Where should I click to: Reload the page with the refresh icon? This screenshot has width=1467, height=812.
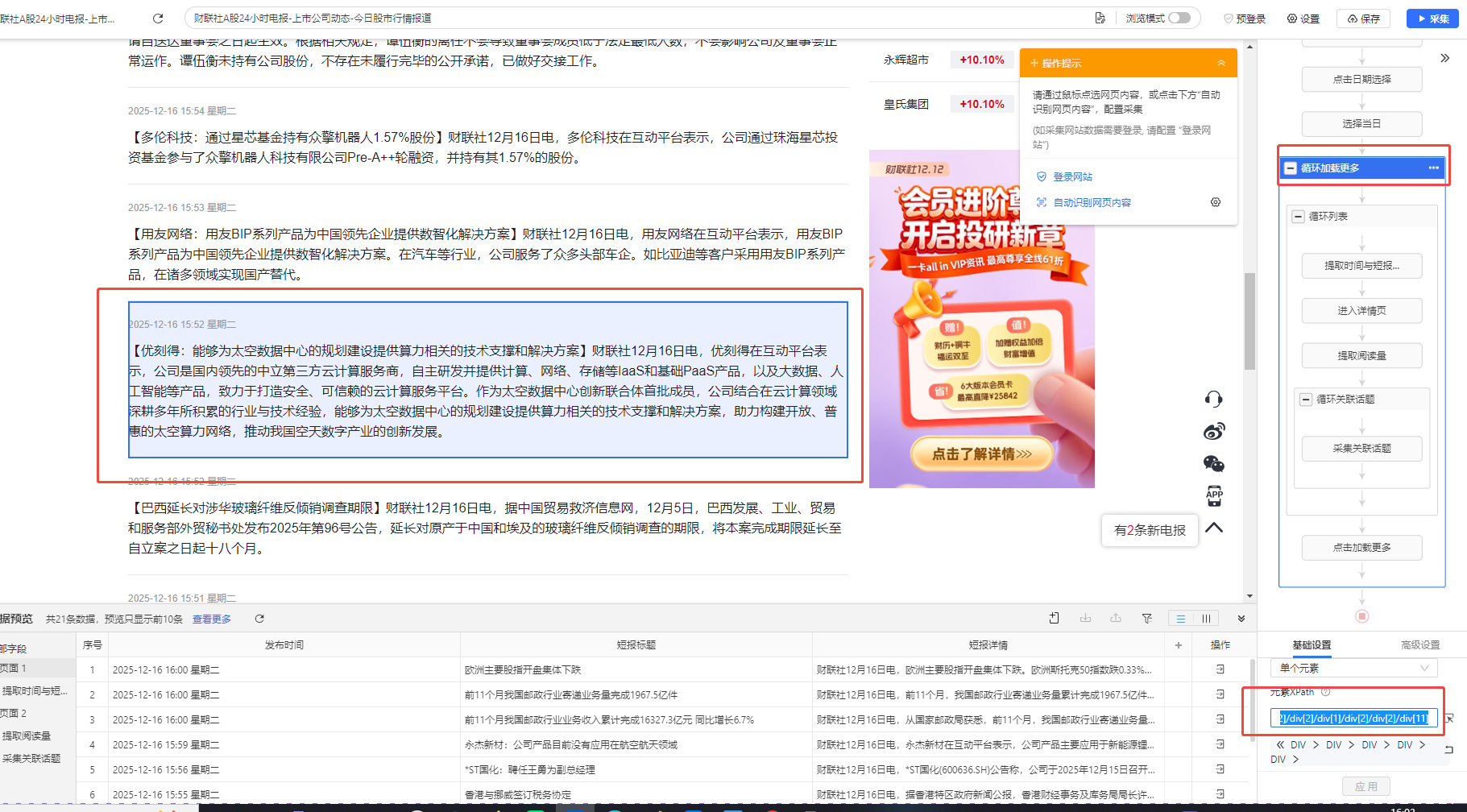(158, 18)
